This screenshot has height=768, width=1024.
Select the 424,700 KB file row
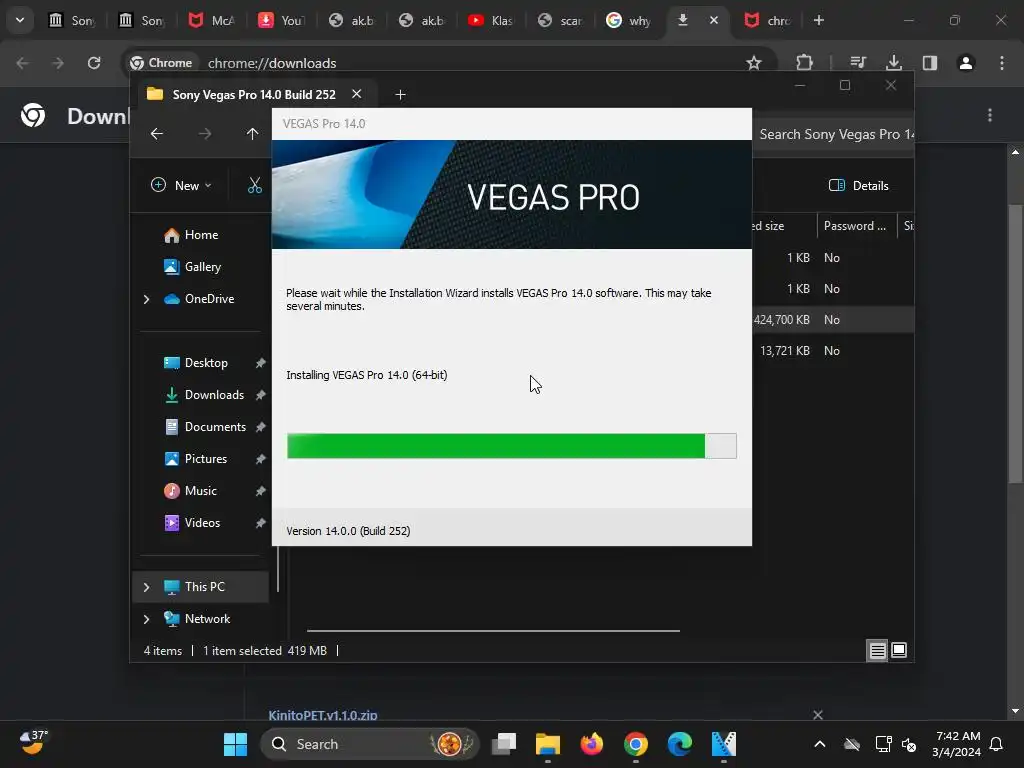[833, 320]
